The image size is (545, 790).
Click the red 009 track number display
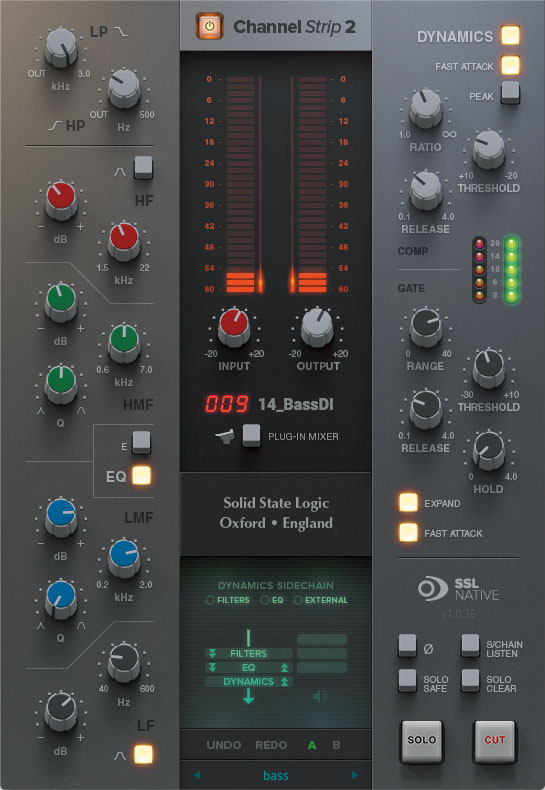click(226, 404)
